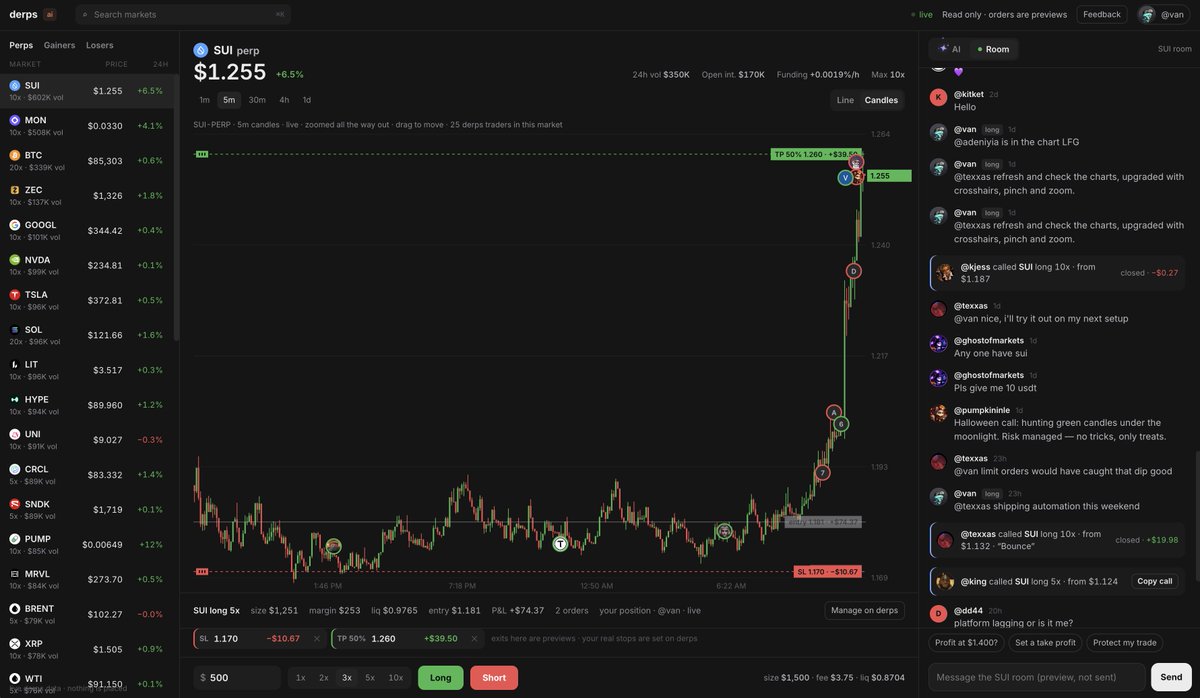The height and width of the screenshot is (698, 1200).
Task: Click the ZEC coin icon in market list
Action: 15,190
